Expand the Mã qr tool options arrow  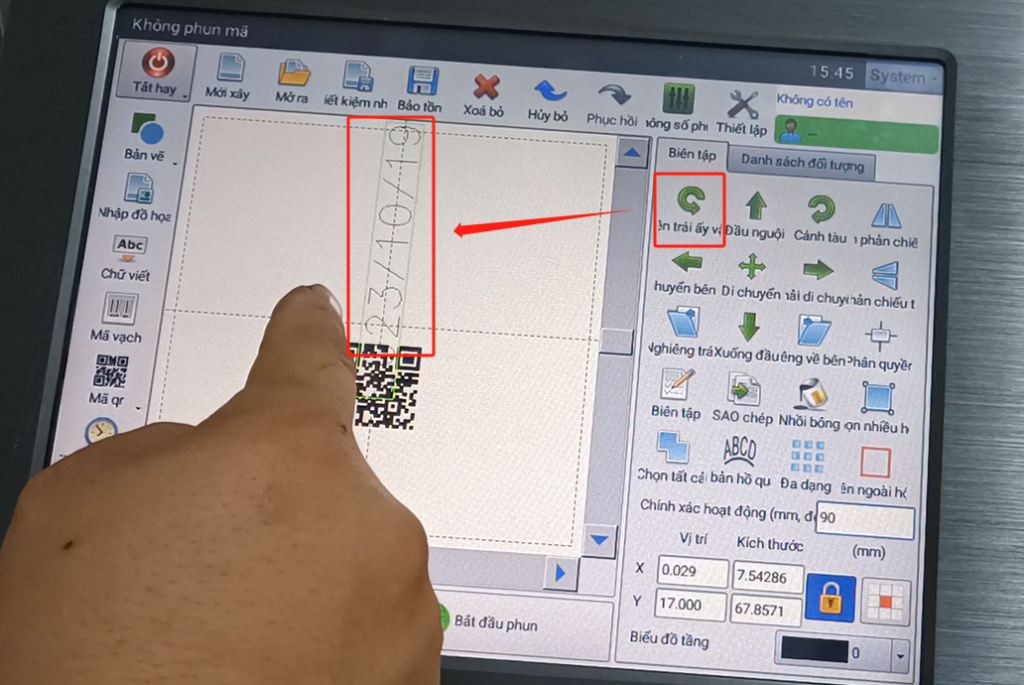(137, 407)
